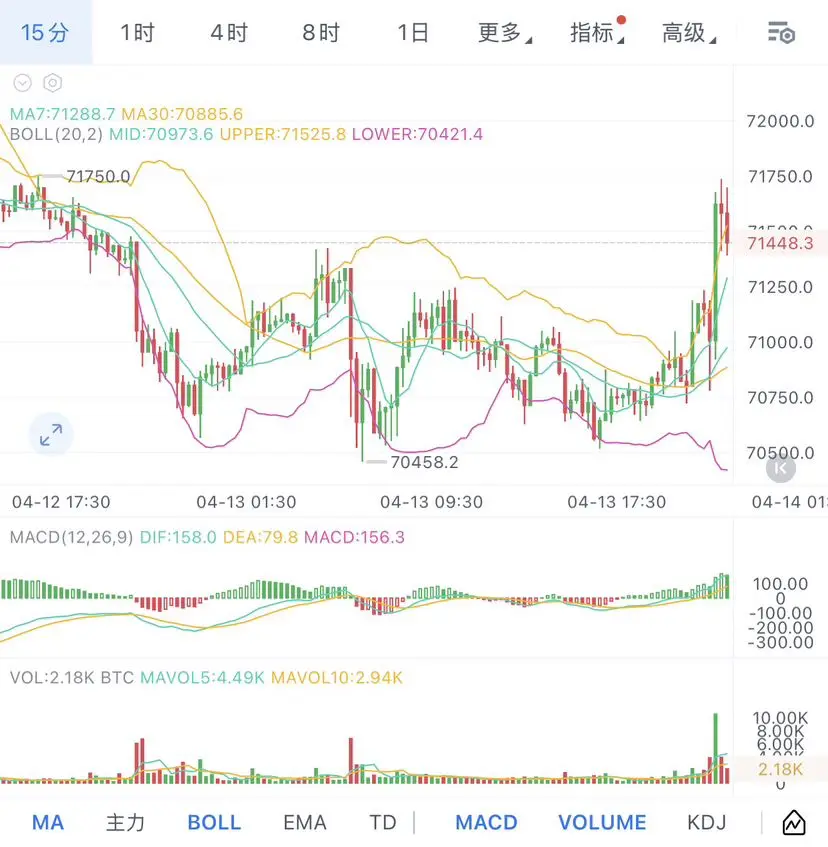Screen dimensions: 828x847
Task: Click the DEA:79.8 value
Action: point(260,537)
